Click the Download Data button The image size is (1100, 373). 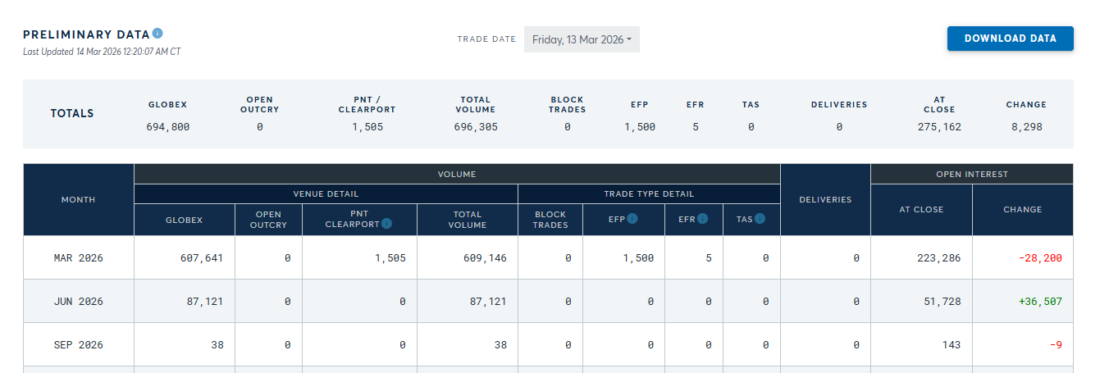(x=1010, y=39)
